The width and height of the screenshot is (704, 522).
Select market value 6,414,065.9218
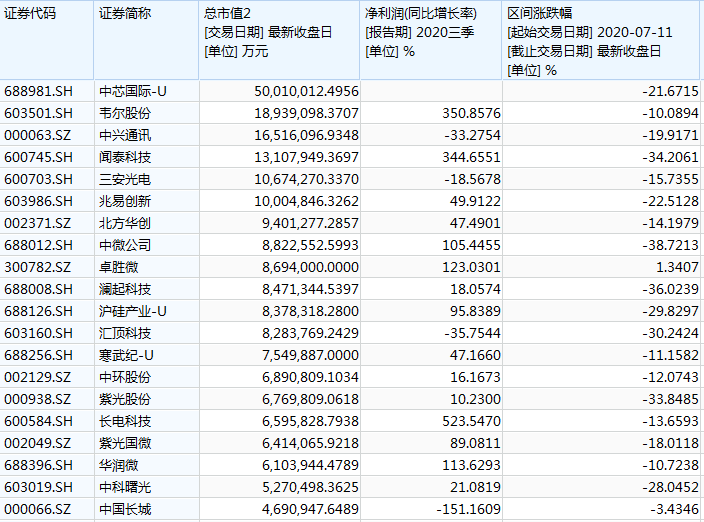click(x=310, y=443)
